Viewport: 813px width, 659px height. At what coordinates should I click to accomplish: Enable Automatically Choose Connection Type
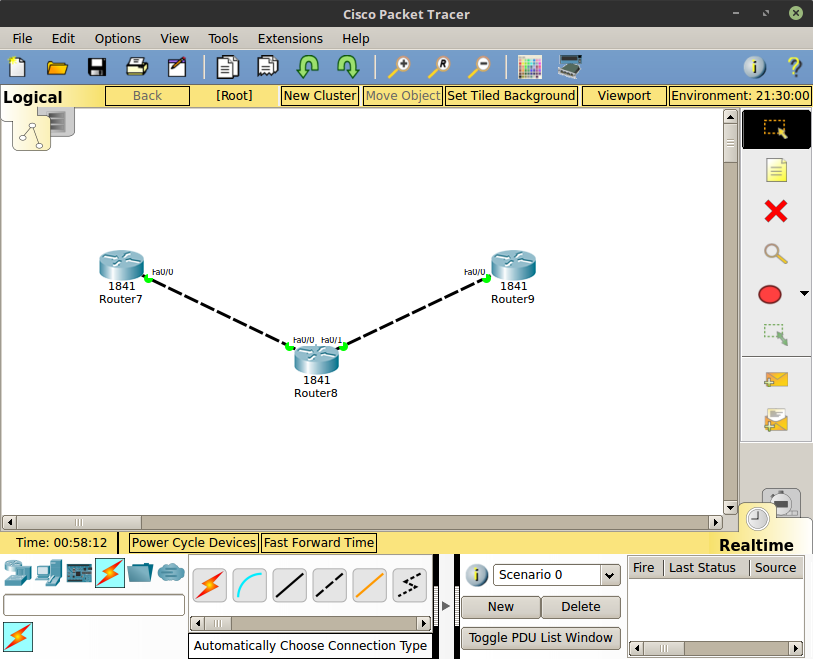pos(209,585)
